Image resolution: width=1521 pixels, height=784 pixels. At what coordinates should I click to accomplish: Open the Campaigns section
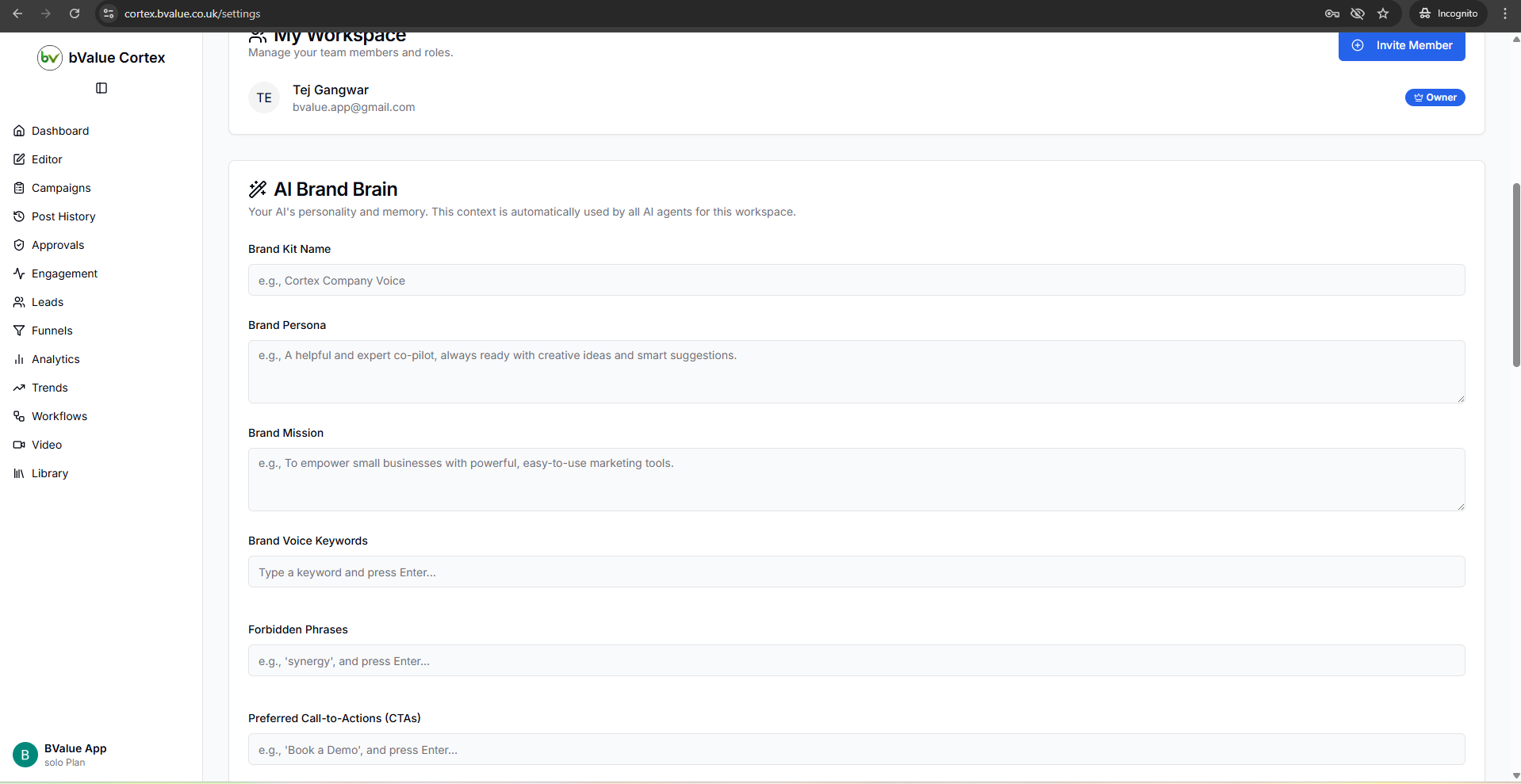[60, 188]
